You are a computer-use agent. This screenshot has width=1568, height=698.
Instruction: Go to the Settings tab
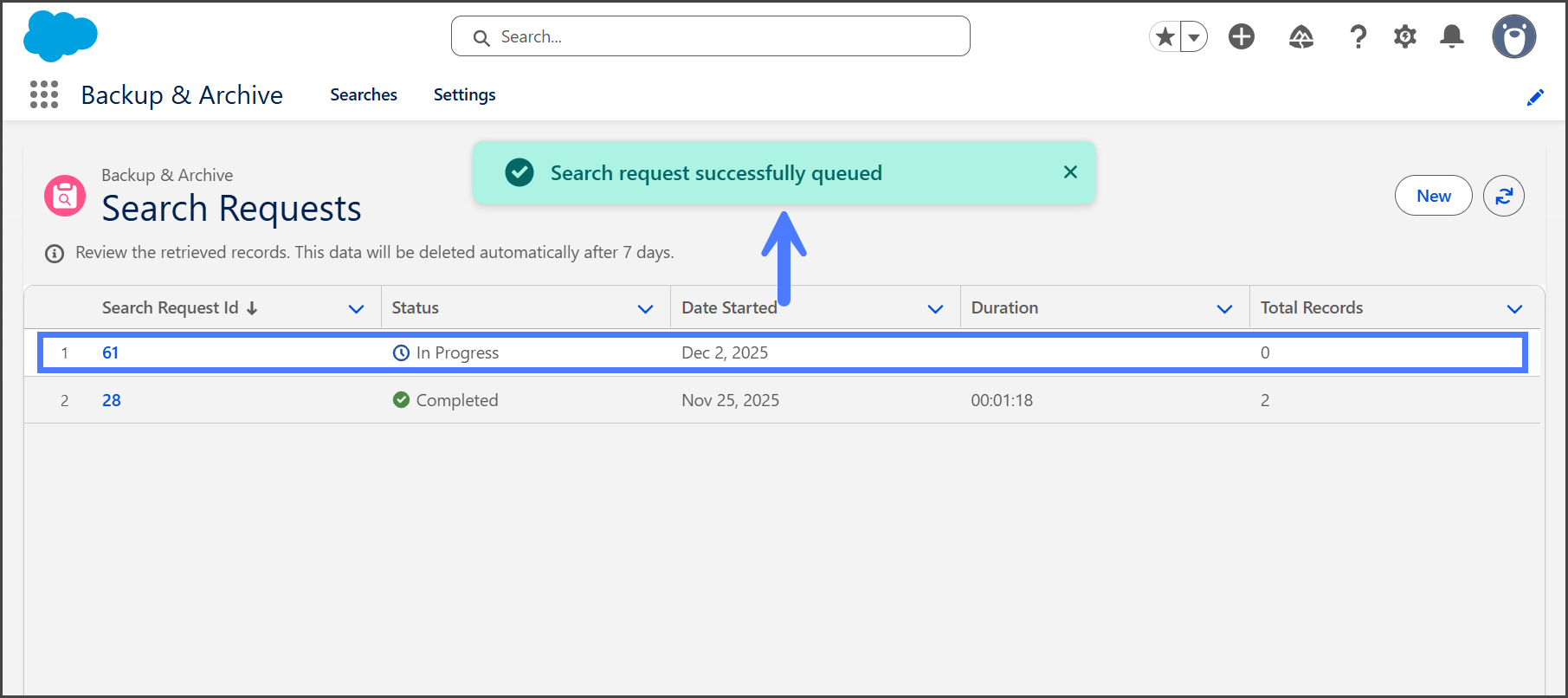click(x=464, y=94)
